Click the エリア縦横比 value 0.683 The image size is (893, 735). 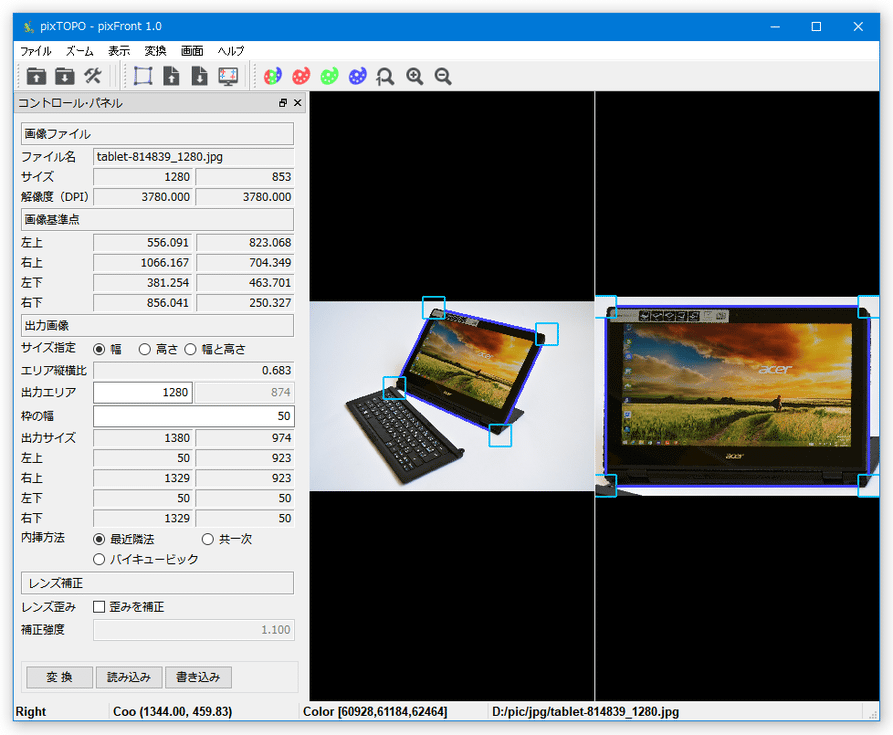click(x=194, y=371)
